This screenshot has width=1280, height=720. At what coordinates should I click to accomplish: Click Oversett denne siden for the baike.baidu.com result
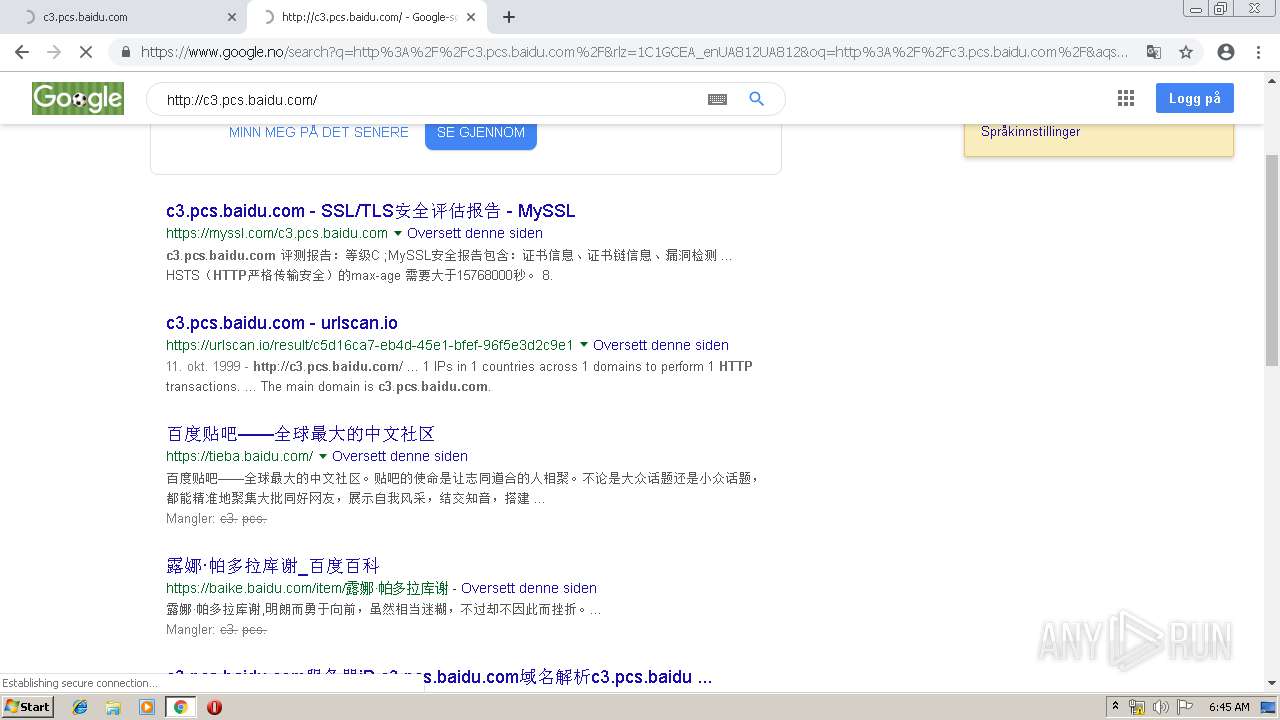pyautogui.click(x=529, y=588)
